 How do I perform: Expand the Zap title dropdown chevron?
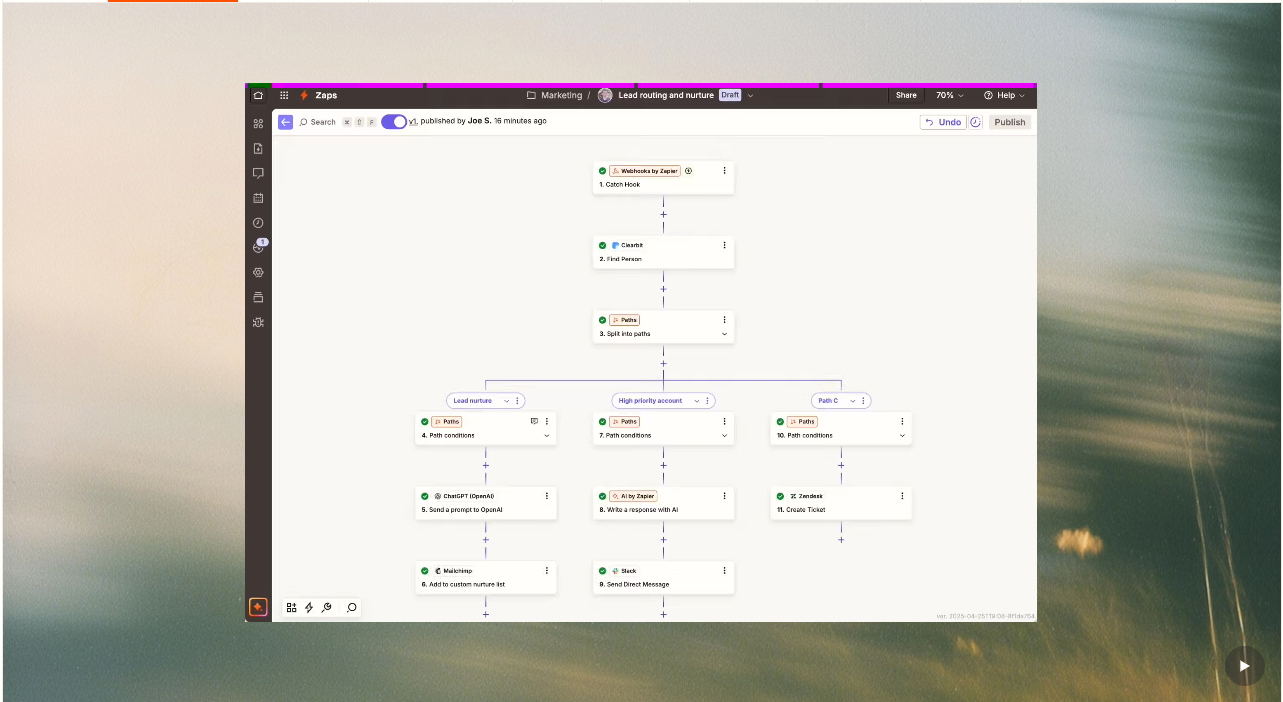point(750,96)
